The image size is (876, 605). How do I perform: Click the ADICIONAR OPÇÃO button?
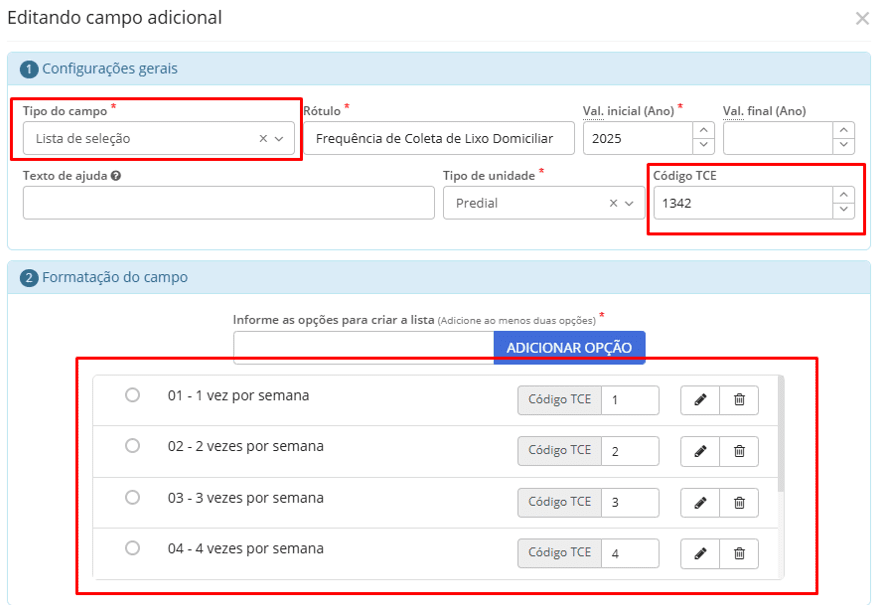point(569,347)
